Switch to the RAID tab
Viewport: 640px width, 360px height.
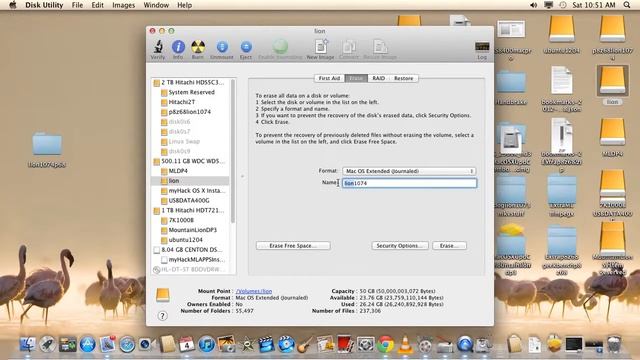tap(378, 78)
